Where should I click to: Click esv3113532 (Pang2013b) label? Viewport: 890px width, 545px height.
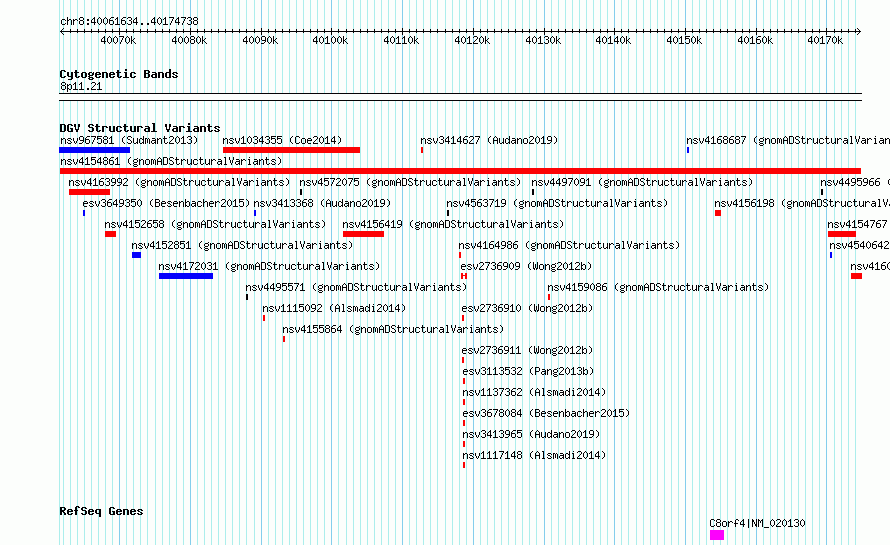coord(528,371)
